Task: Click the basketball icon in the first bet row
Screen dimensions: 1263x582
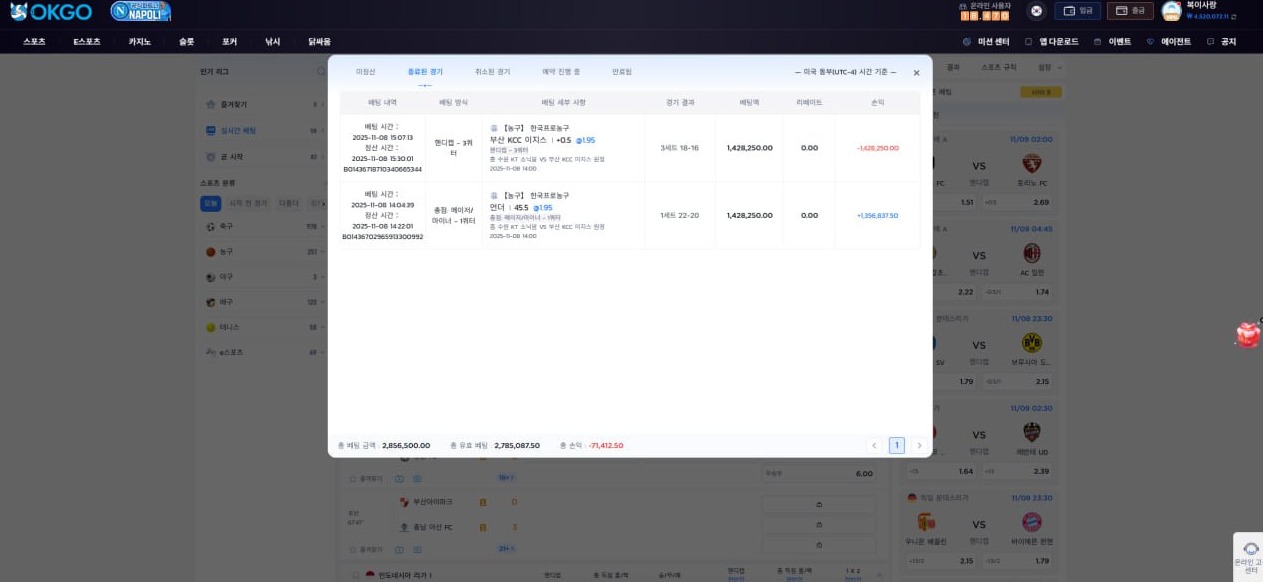Action: [x=494, y=128]
